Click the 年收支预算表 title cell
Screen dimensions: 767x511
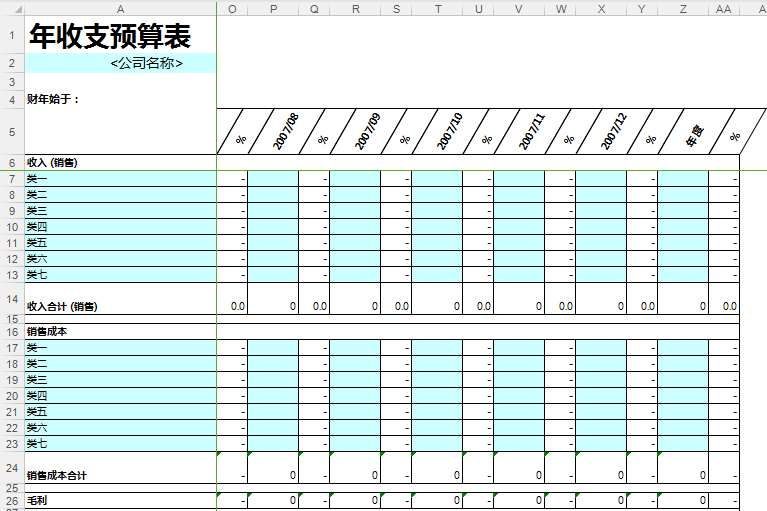[x=120, y=37]
